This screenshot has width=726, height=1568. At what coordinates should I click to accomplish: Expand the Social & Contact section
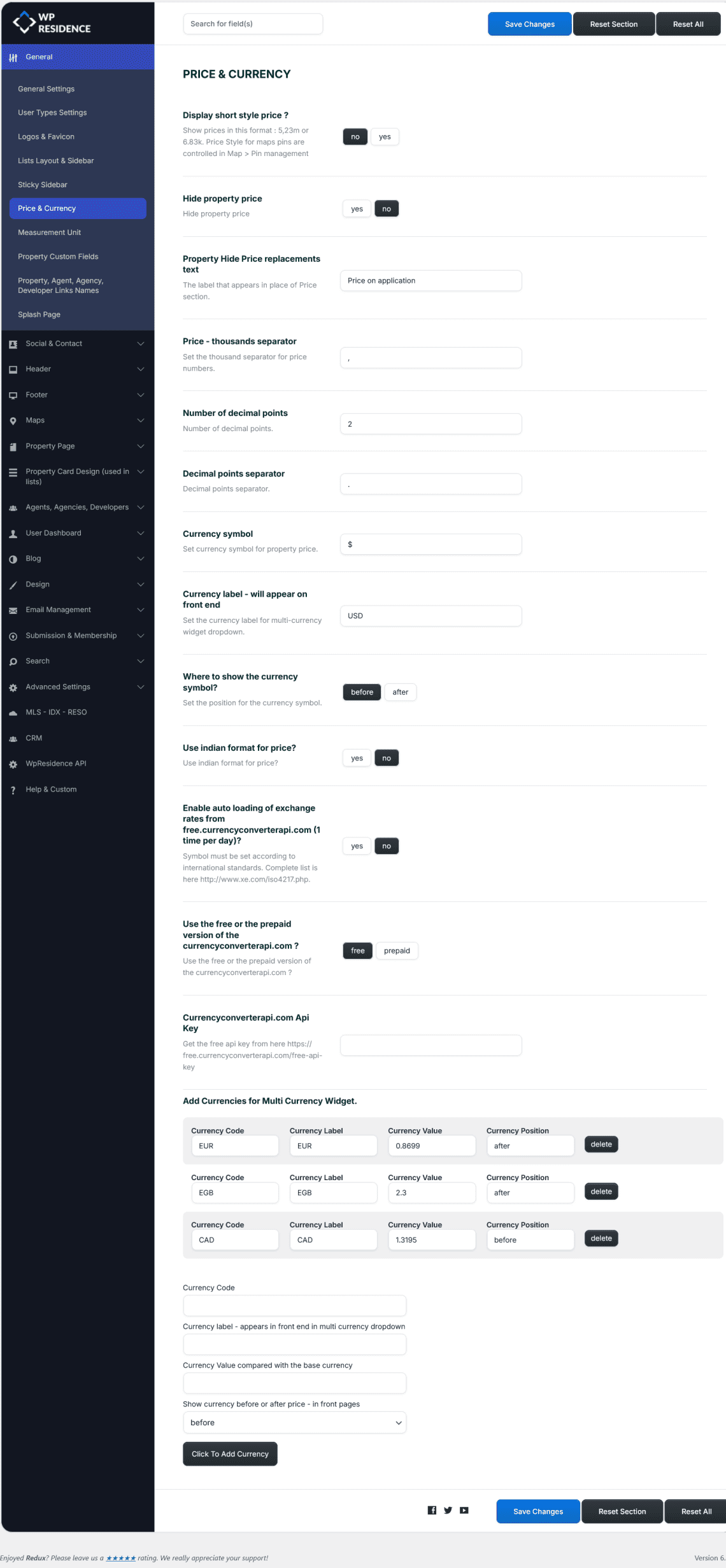(141, 344)
